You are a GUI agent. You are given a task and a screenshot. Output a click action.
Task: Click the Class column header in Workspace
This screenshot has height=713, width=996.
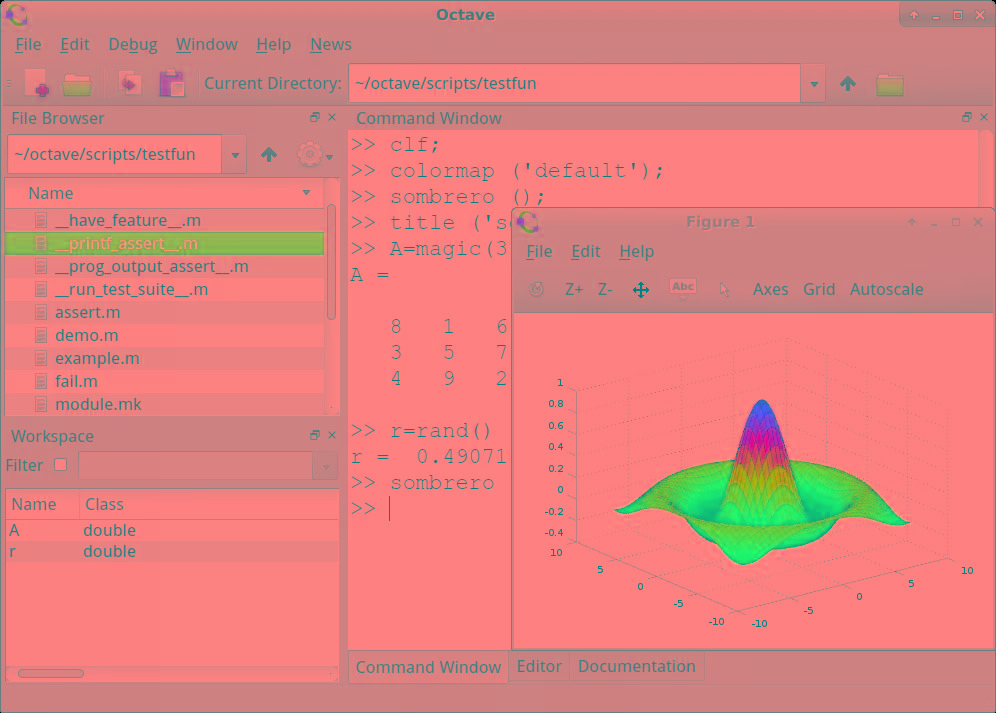pyautogui.click(x=209, y=504)
